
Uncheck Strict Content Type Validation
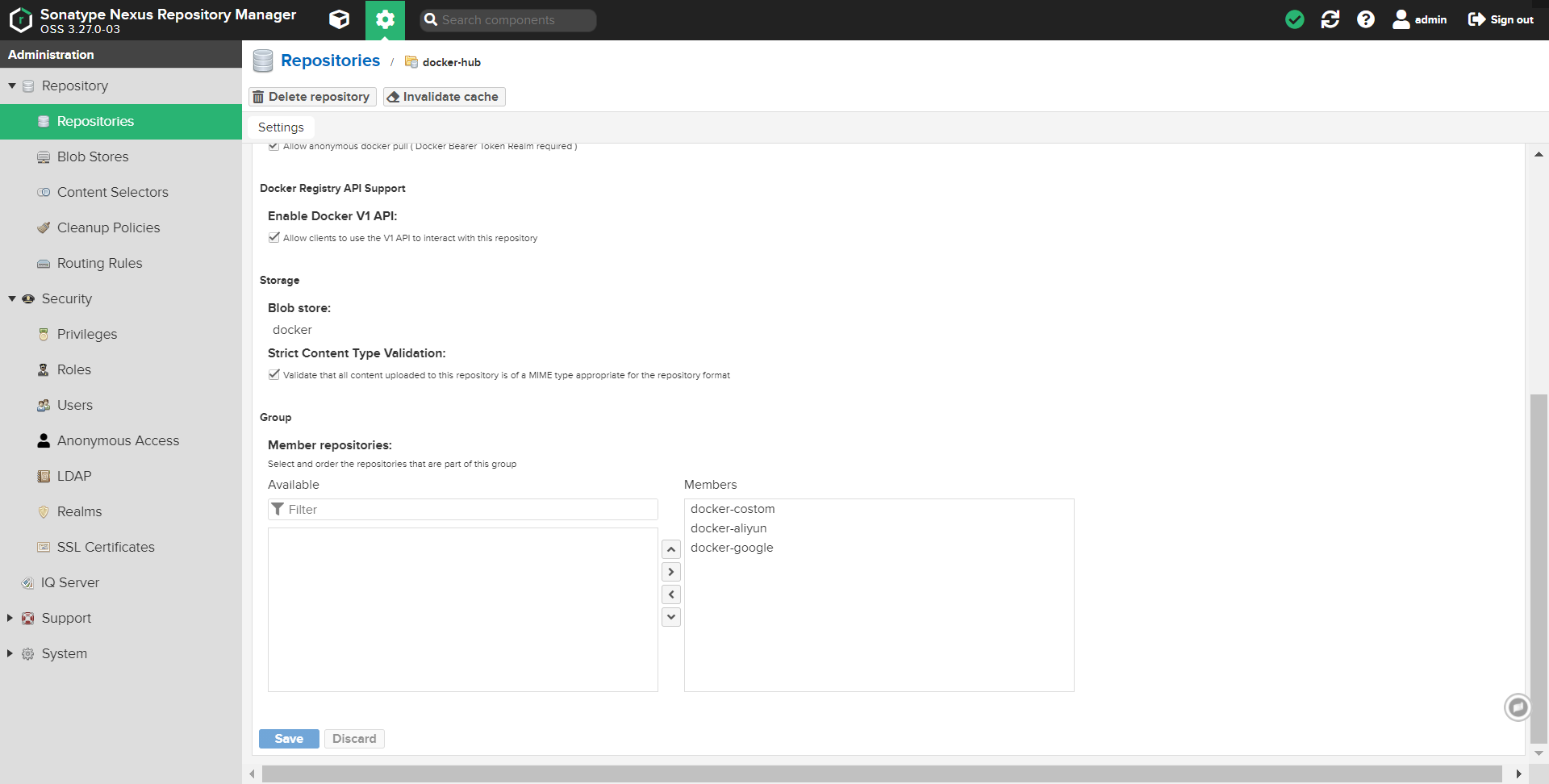click(x=273, y=374)
